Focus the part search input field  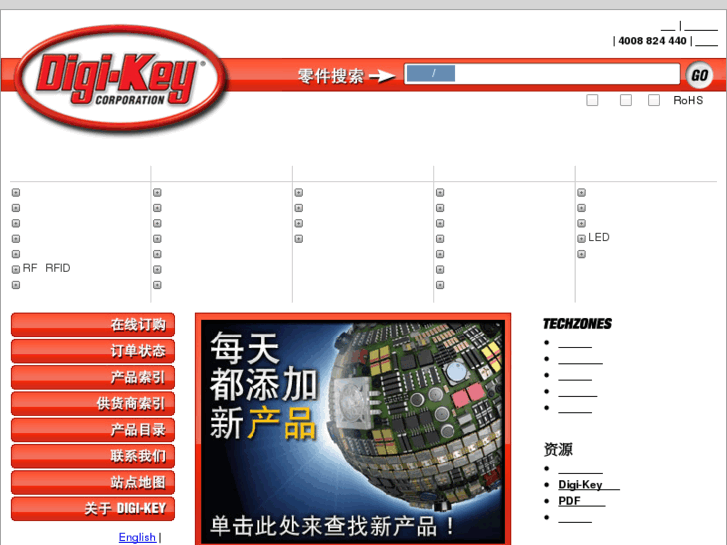(x=542, y=74)
